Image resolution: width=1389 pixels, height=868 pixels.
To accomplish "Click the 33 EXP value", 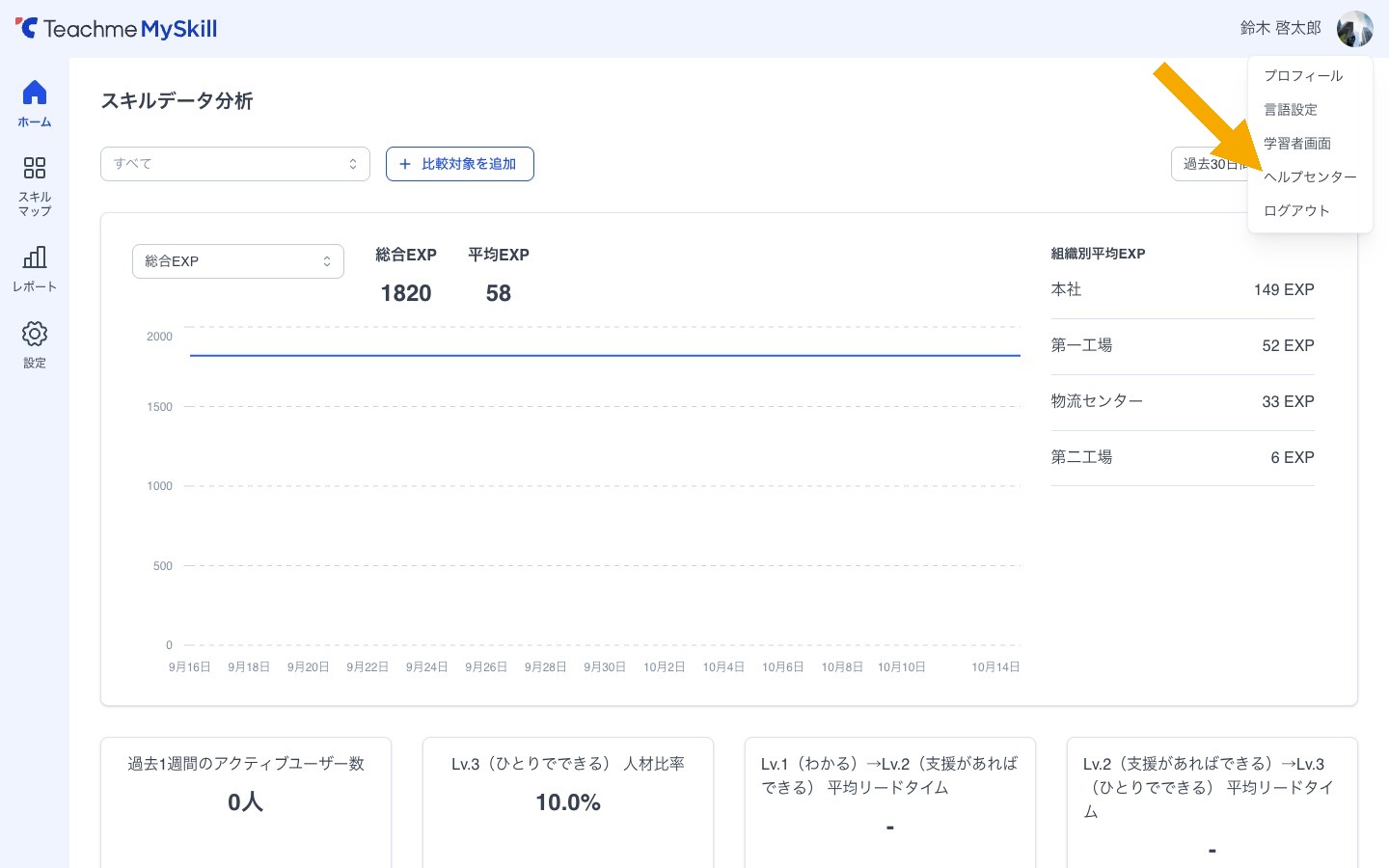I will [x=1288, y=402].
